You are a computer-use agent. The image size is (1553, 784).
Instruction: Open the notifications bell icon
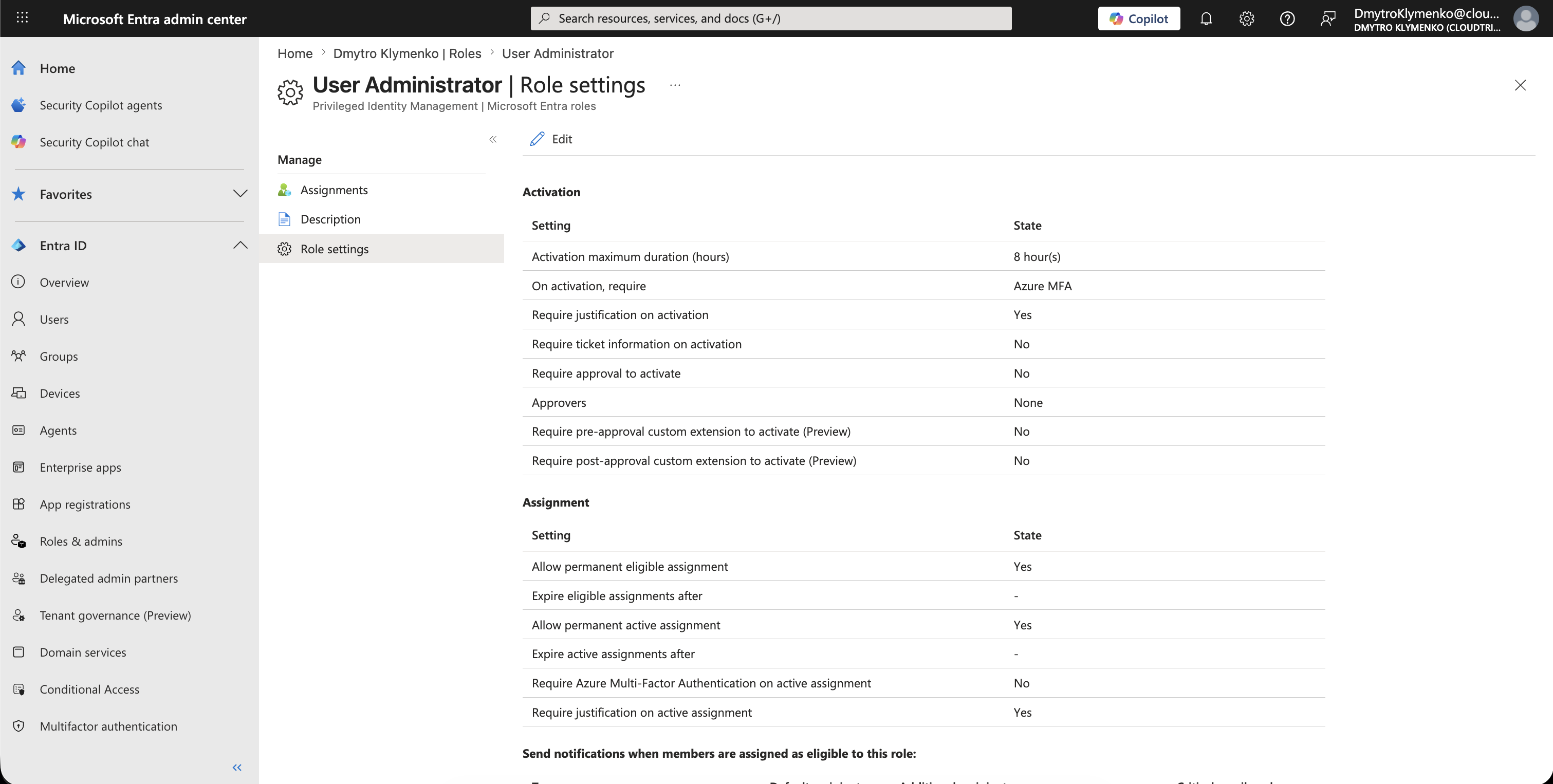[1206, 18]
